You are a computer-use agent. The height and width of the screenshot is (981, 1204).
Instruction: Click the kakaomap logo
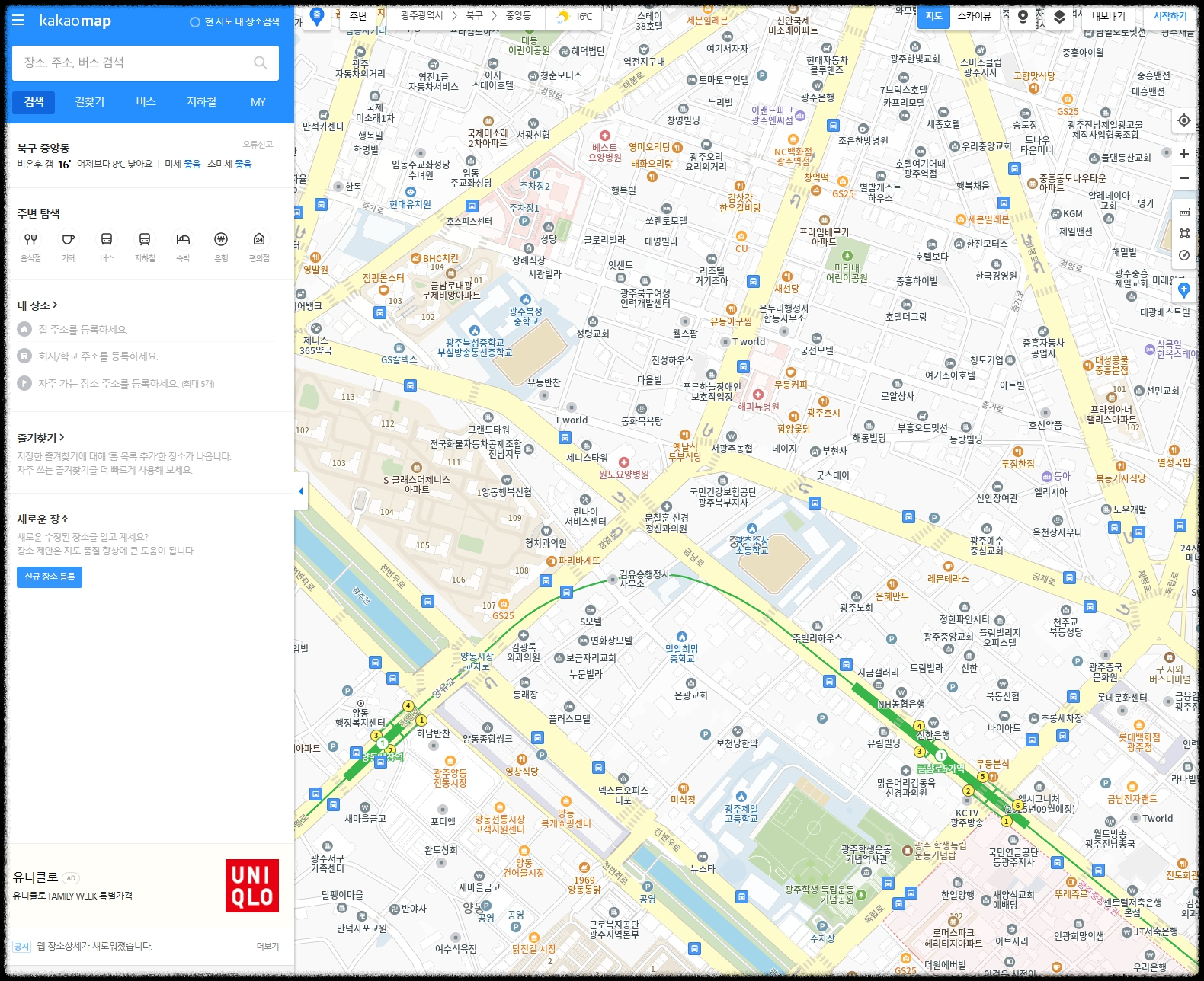[x=75, y=21]
